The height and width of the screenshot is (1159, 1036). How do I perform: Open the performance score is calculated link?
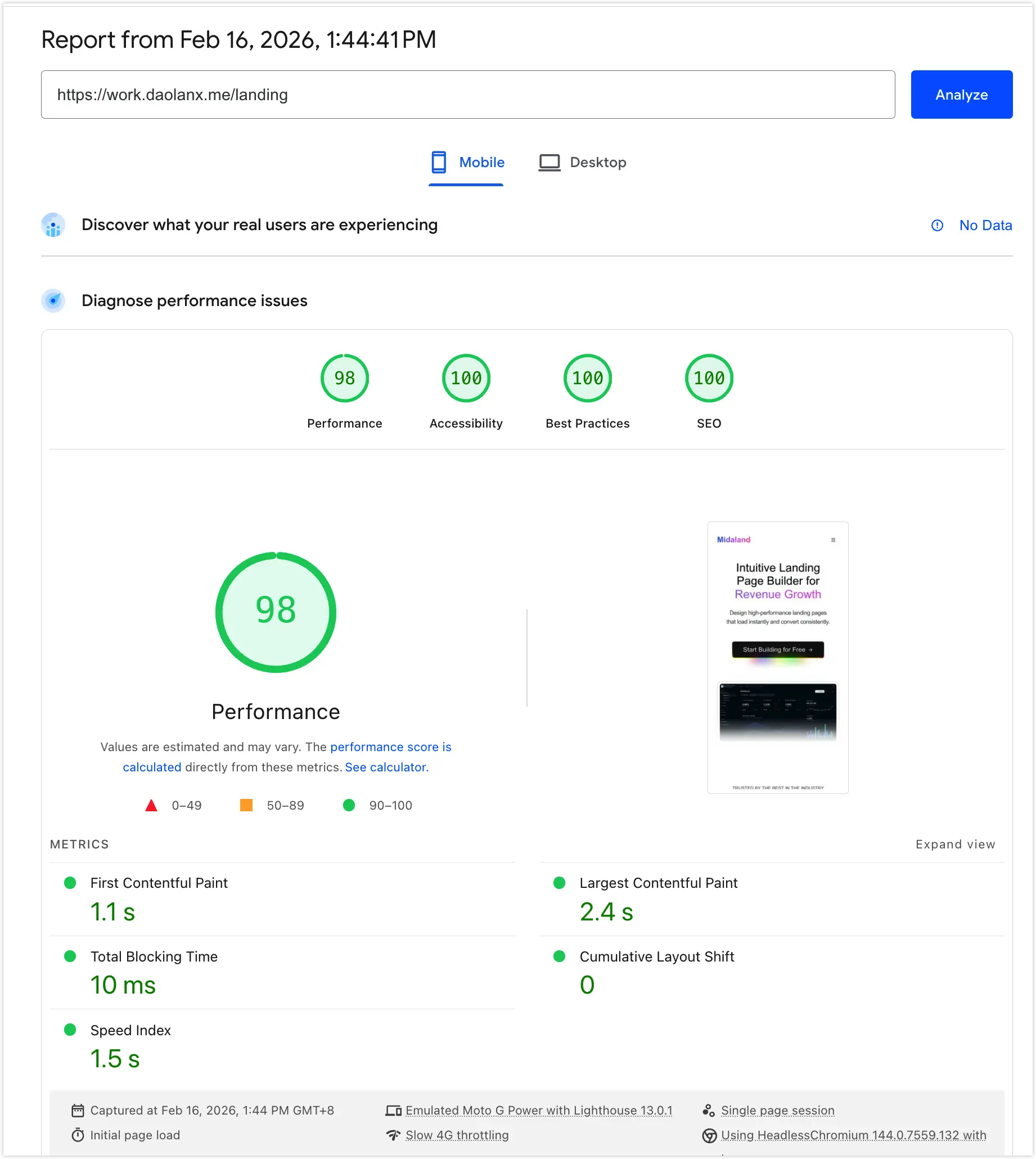[x=390, y=747]
